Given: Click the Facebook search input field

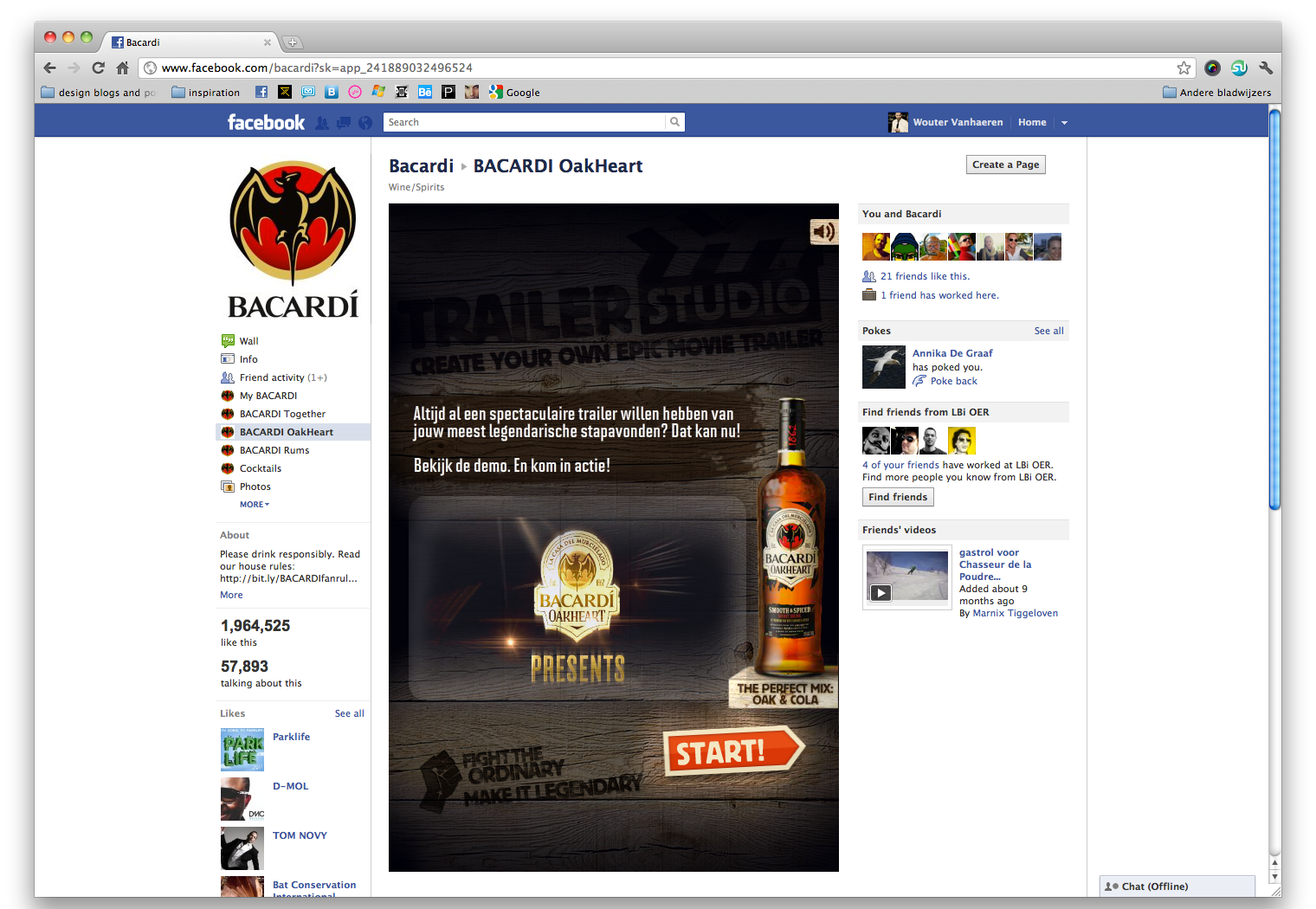Looking at the screenshot, I should tap(525, 122).
